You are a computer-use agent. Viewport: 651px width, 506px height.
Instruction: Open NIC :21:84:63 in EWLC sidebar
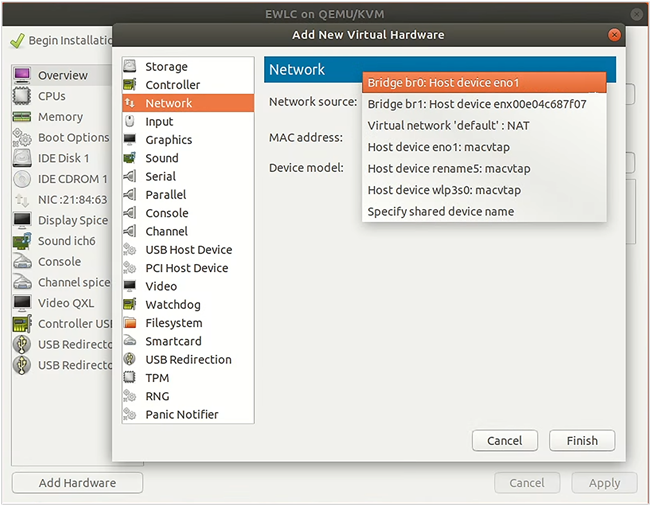pyautogui.click(x=61, y=200)
